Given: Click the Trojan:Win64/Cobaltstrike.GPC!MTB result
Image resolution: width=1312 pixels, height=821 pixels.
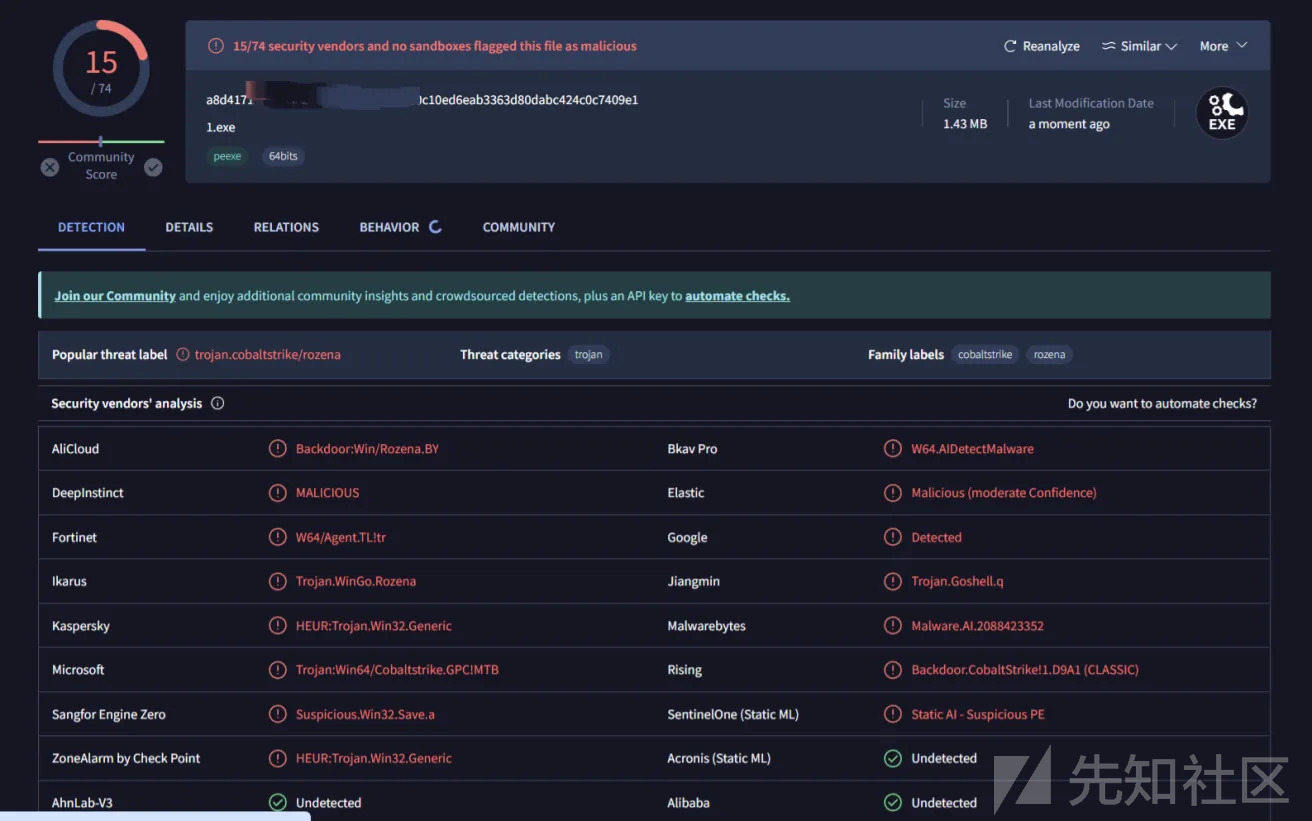Looking at the screenshot, I should 397,670.
